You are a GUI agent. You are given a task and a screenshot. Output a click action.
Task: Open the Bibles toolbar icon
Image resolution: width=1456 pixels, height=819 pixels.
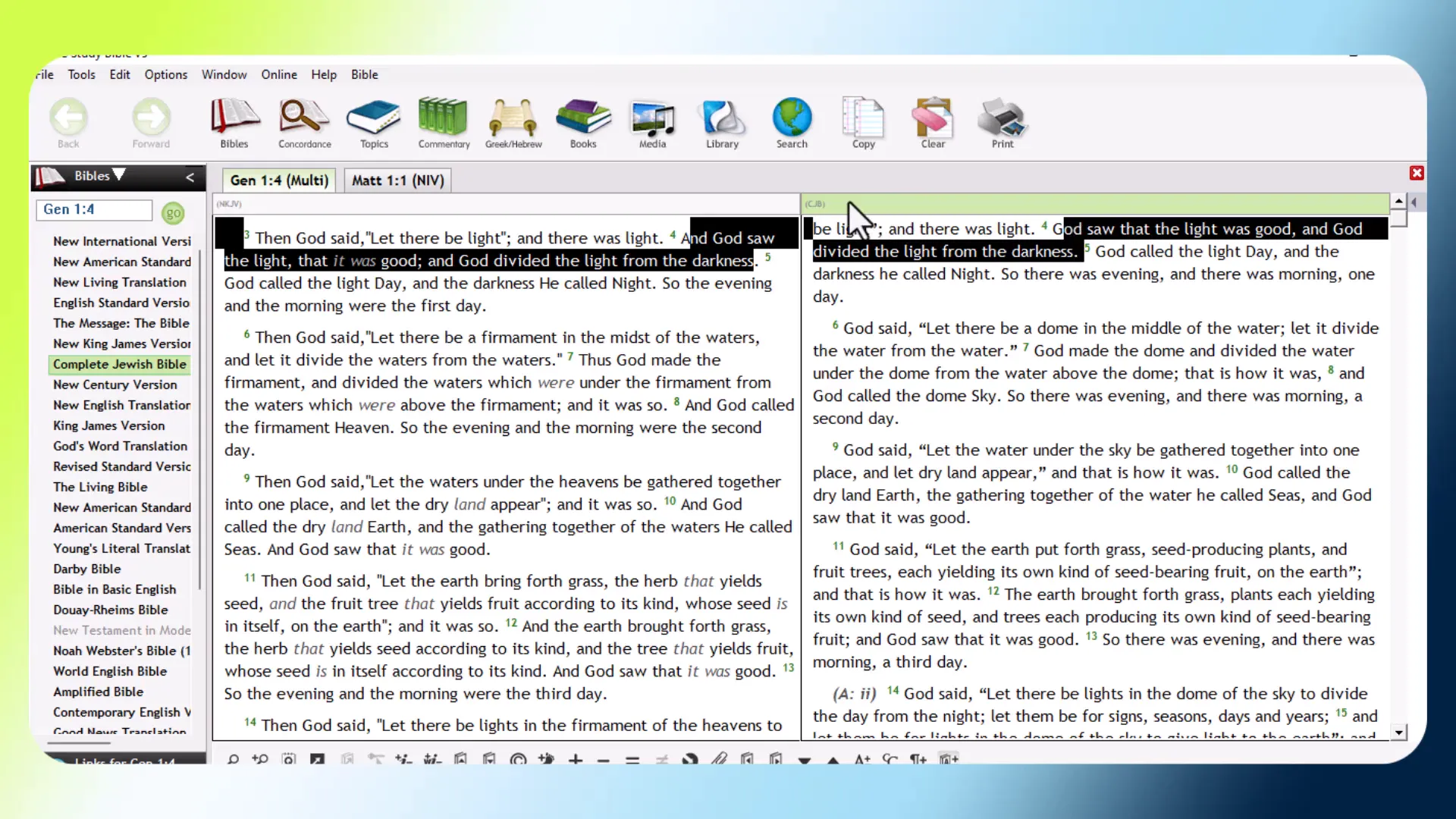coord(234,124)
